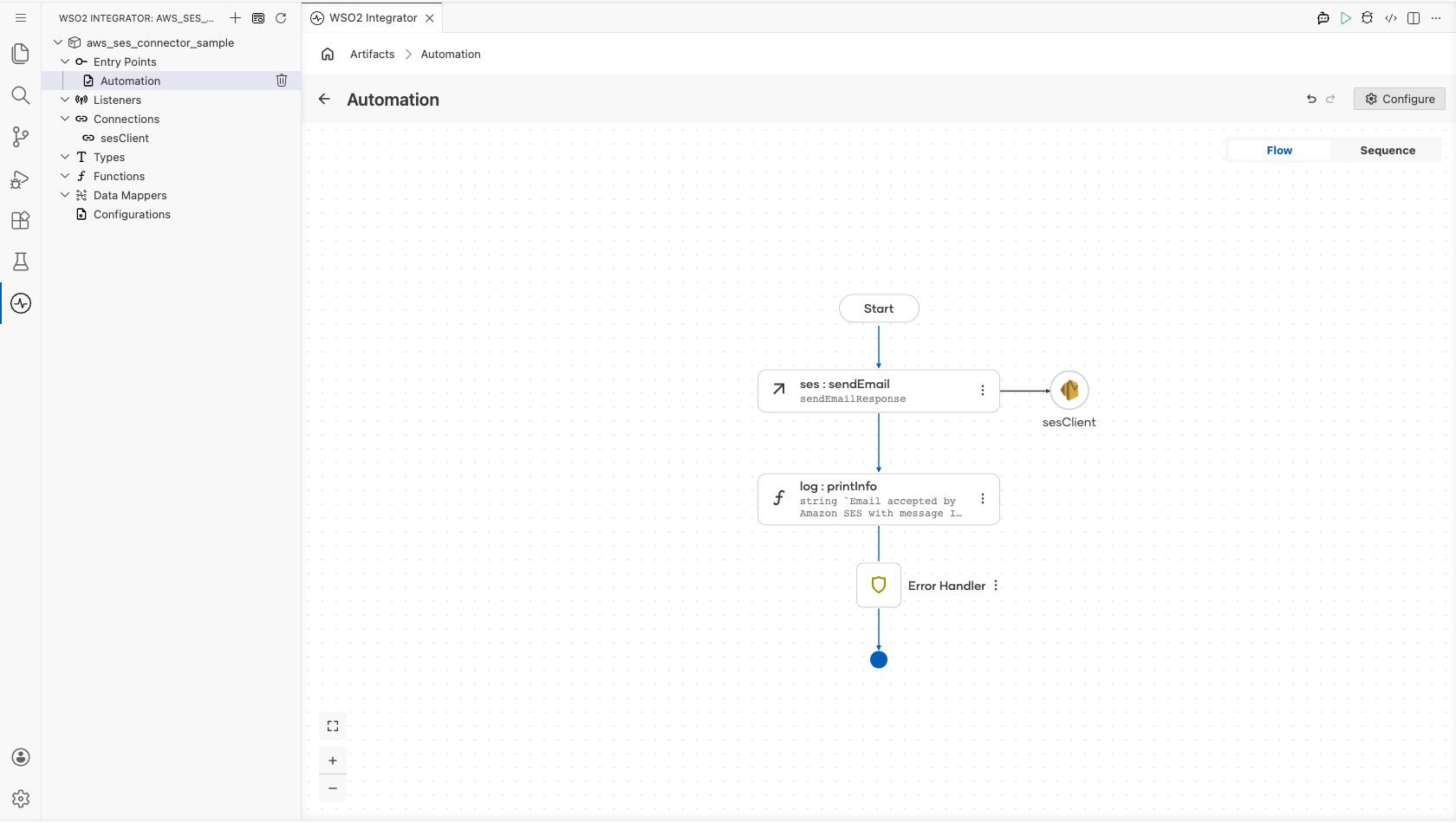Refresh the WSO2 Integrator project tree

(x=281, y=17)
